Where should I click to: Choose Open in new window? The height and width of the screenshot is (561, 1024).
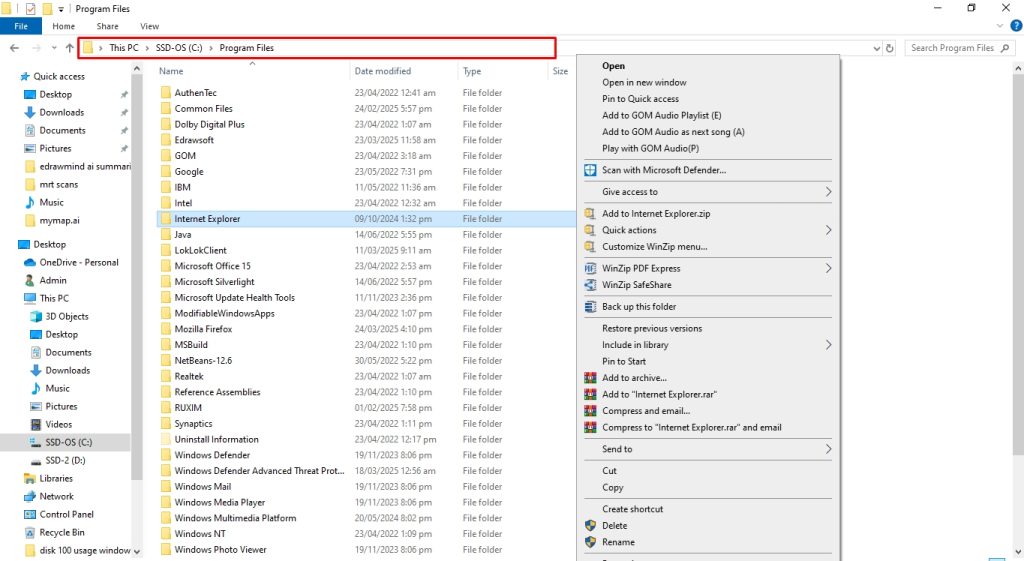pyautogui.click(x=644, y=82)
